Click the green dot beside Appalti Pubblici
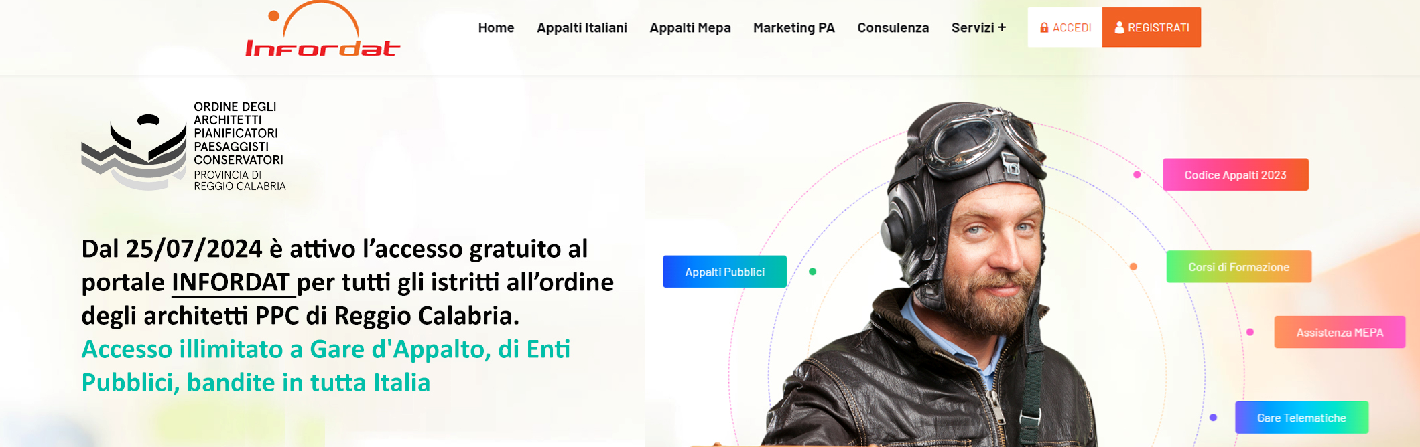 (812, 271)
